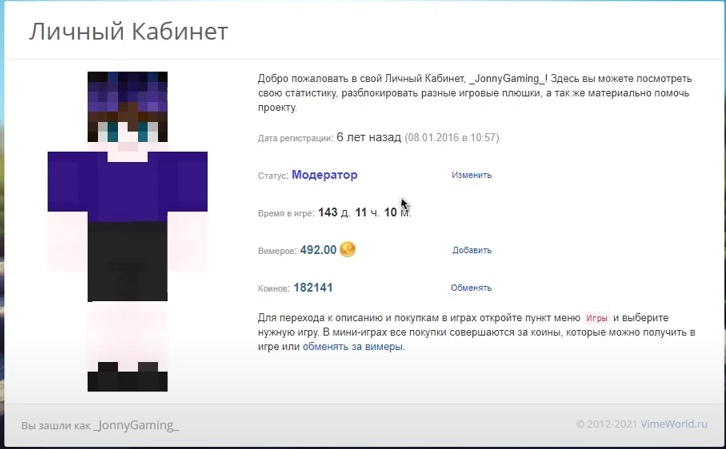
Task: Open VimeWorld.ru link in footer
Action: click(x=673, y=425)
